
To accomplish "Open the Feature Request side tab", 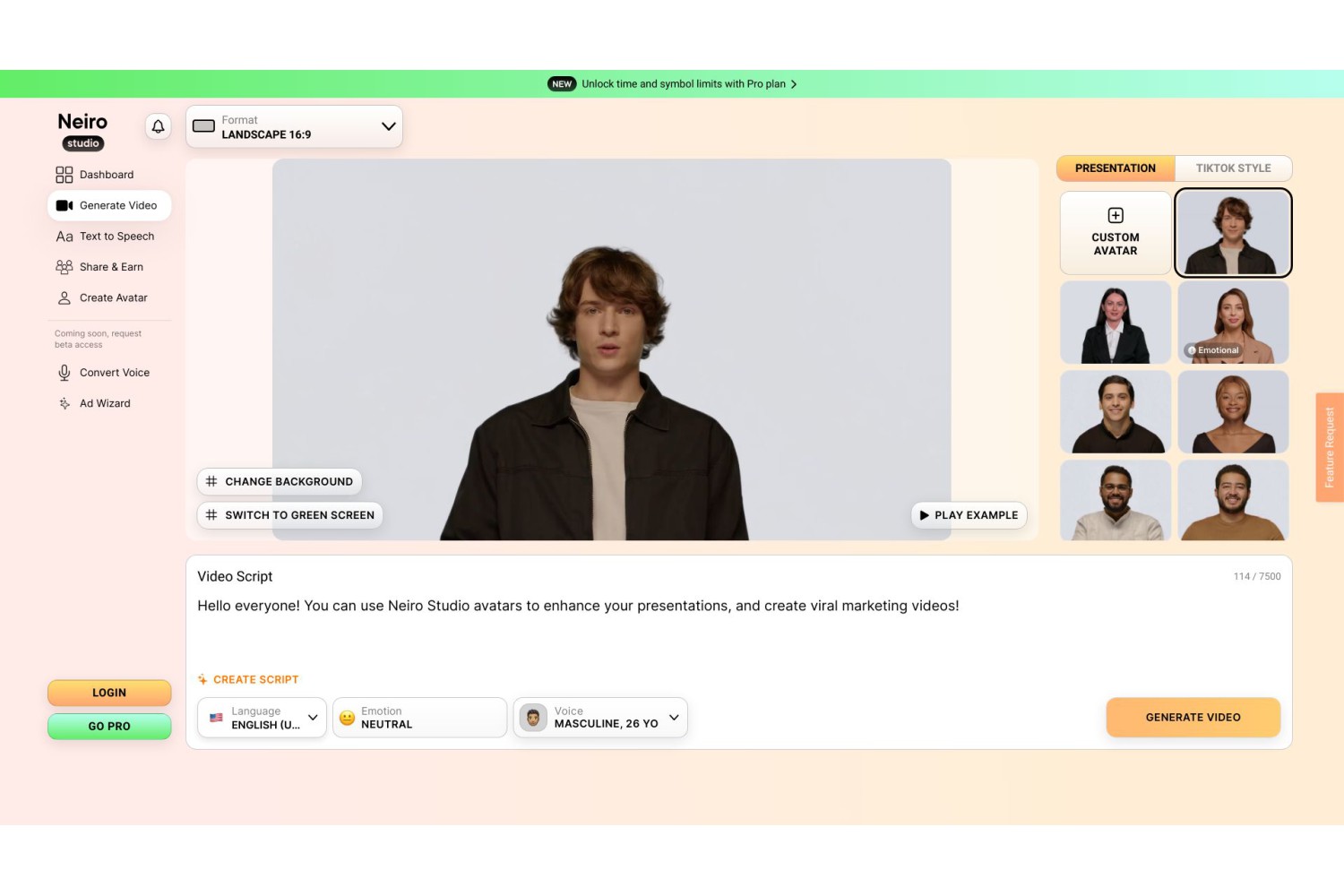I will [1330, 447].
